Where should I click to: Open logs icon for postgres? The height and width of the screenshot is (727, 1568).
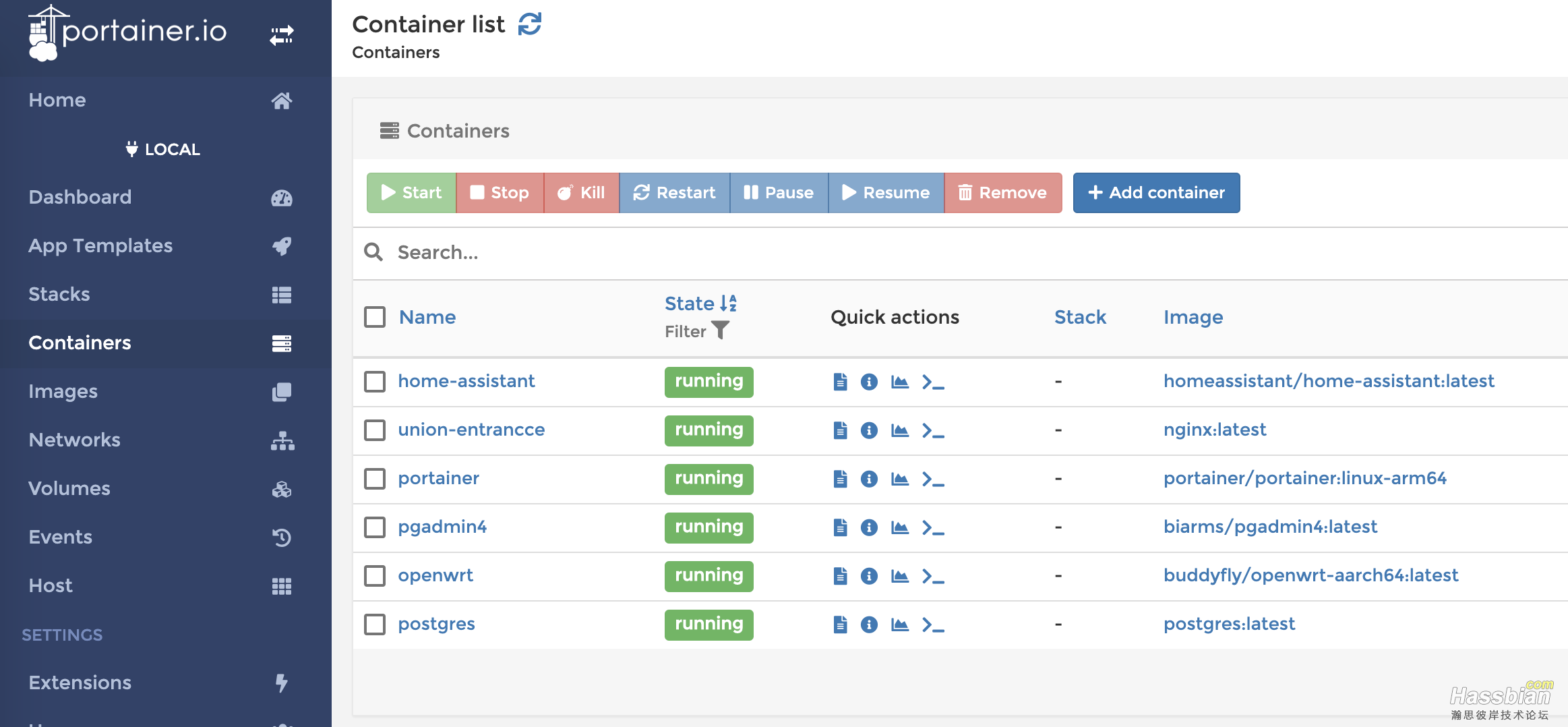point(840,624)
